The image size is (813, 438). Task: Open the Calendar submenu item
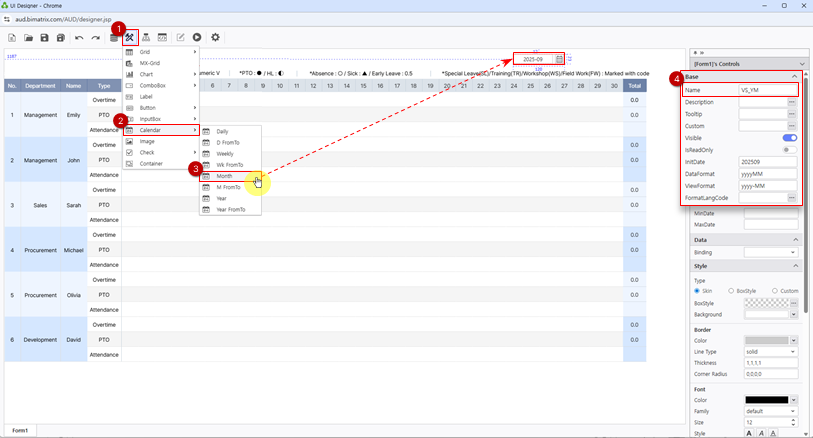(161, 130)
